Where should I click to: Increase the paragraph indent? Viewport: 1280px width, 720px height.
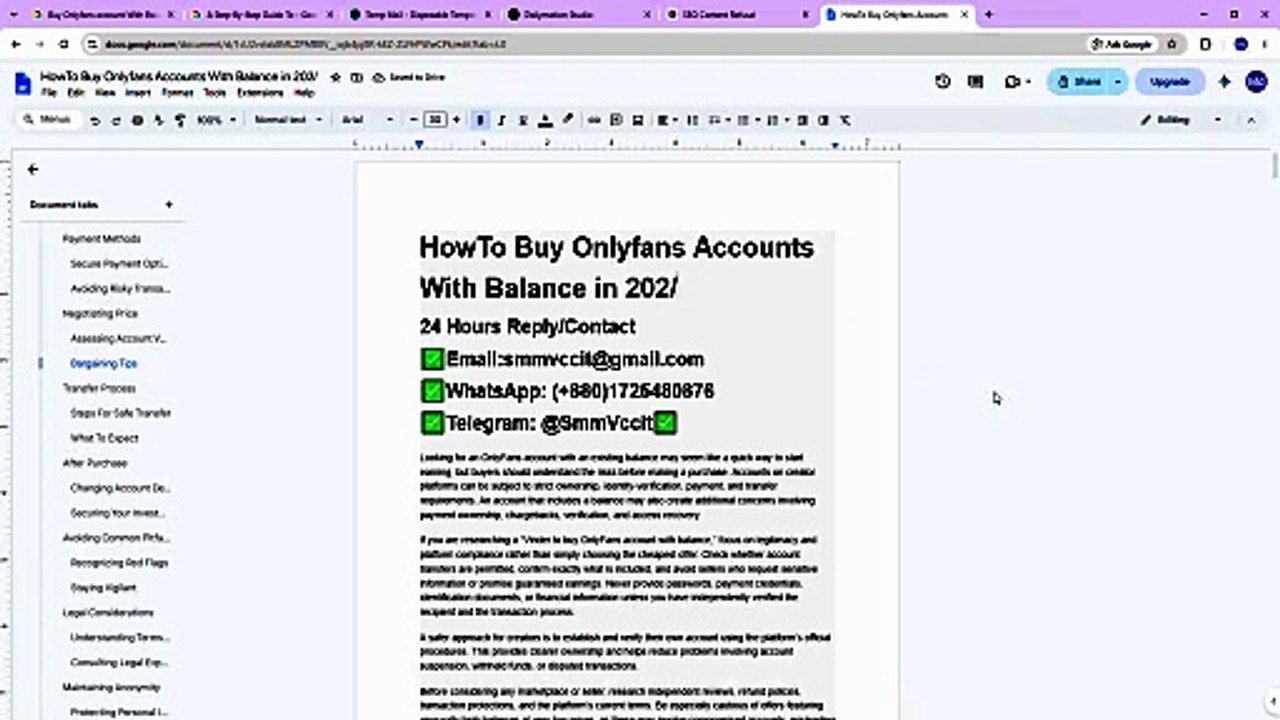coord(823,120)
